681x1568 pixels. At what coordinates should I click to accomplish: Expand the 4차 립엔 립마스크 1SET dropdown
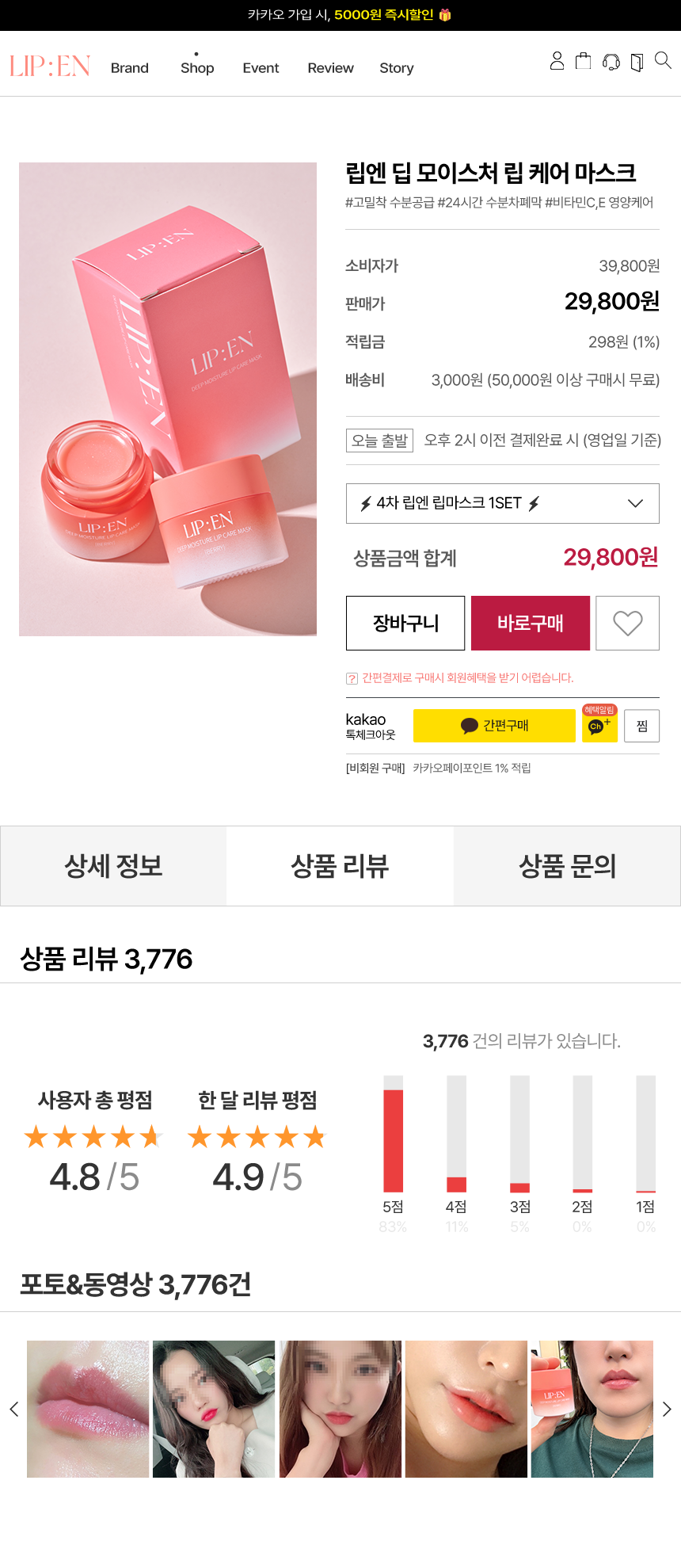[x=502, y=503]
